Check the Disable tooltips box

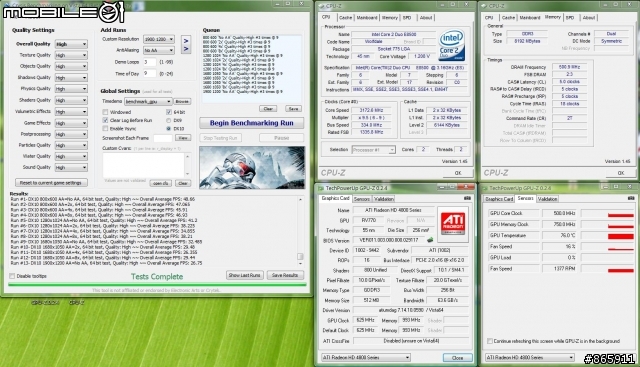(x=12, y=276)
